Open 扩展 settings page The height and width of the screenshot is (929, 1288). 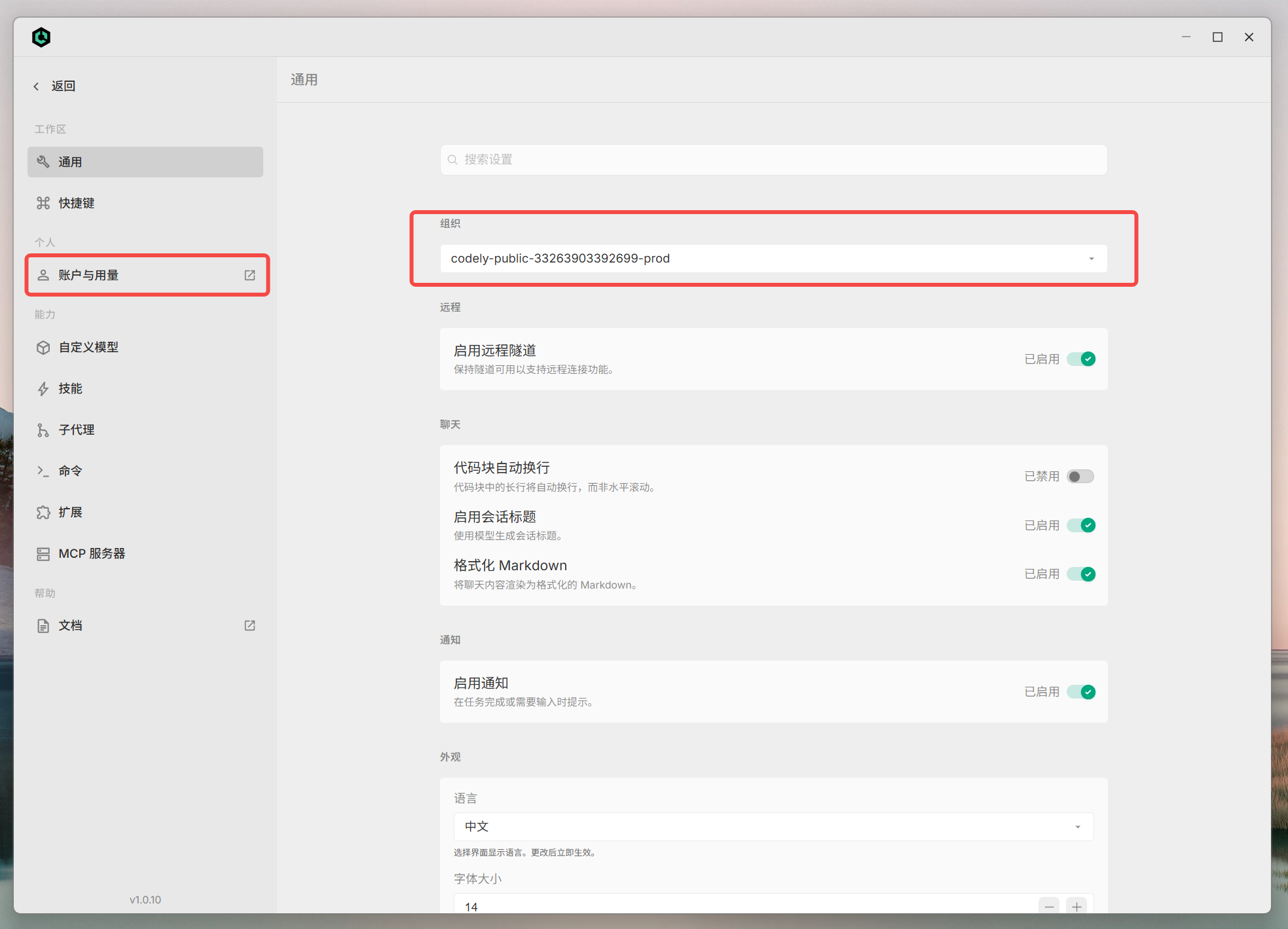tap(145, 512)
